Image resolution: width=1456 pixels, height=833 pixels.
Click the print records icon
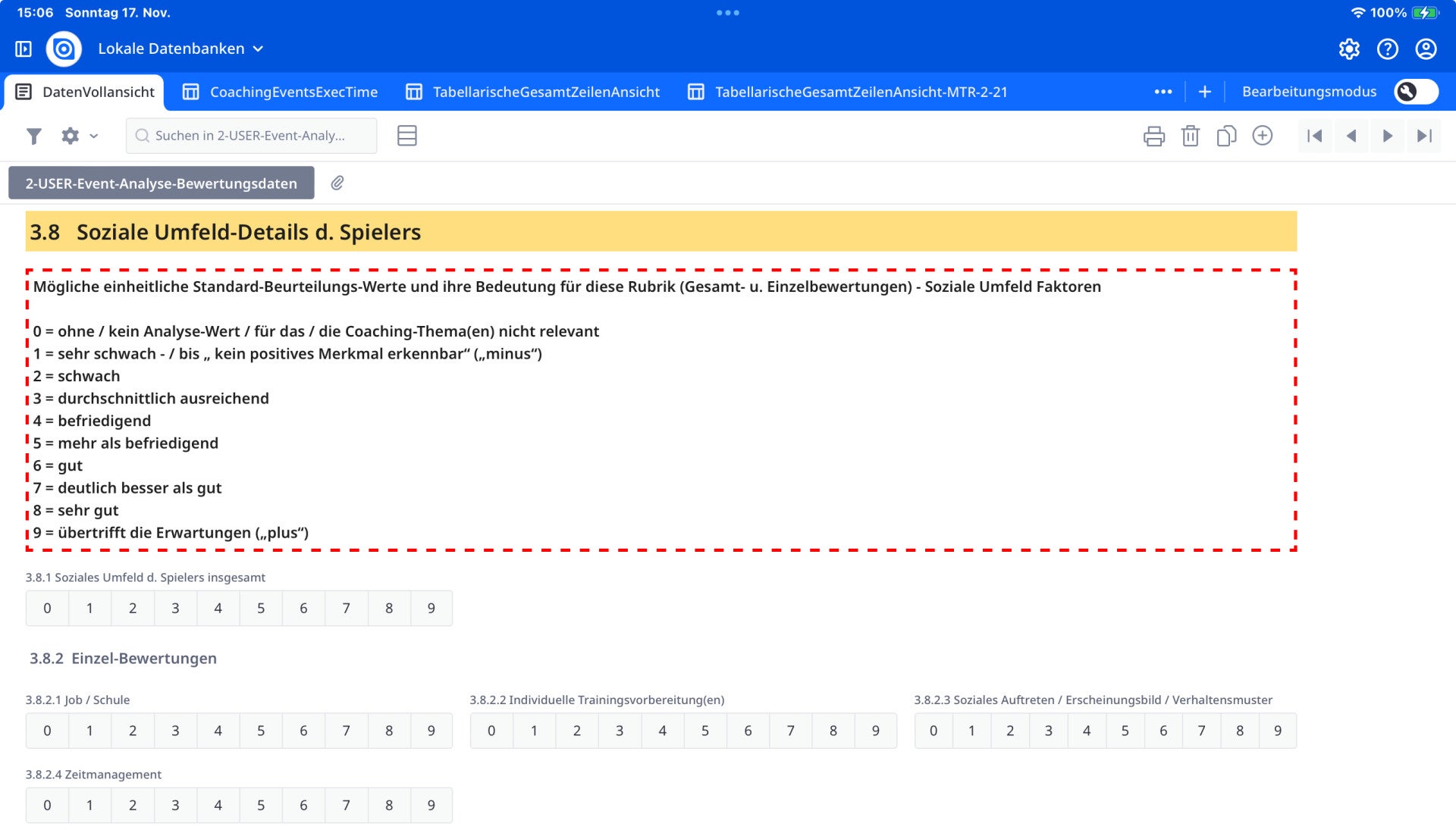click(1153, 136)
